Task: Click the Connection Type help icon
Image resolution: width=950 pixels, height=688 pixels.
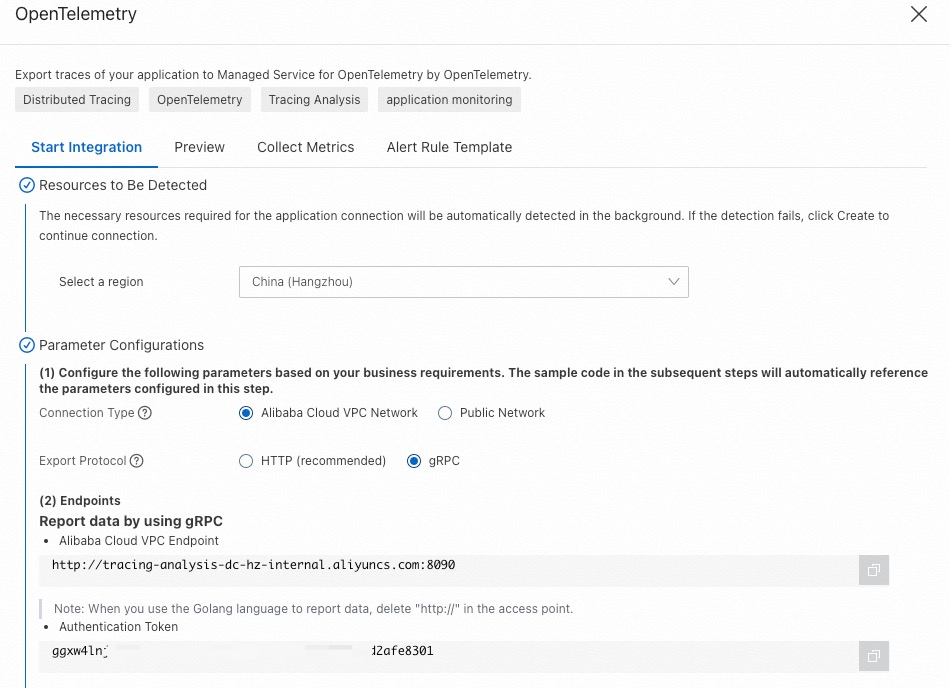Action: click(x=145, y=413)
